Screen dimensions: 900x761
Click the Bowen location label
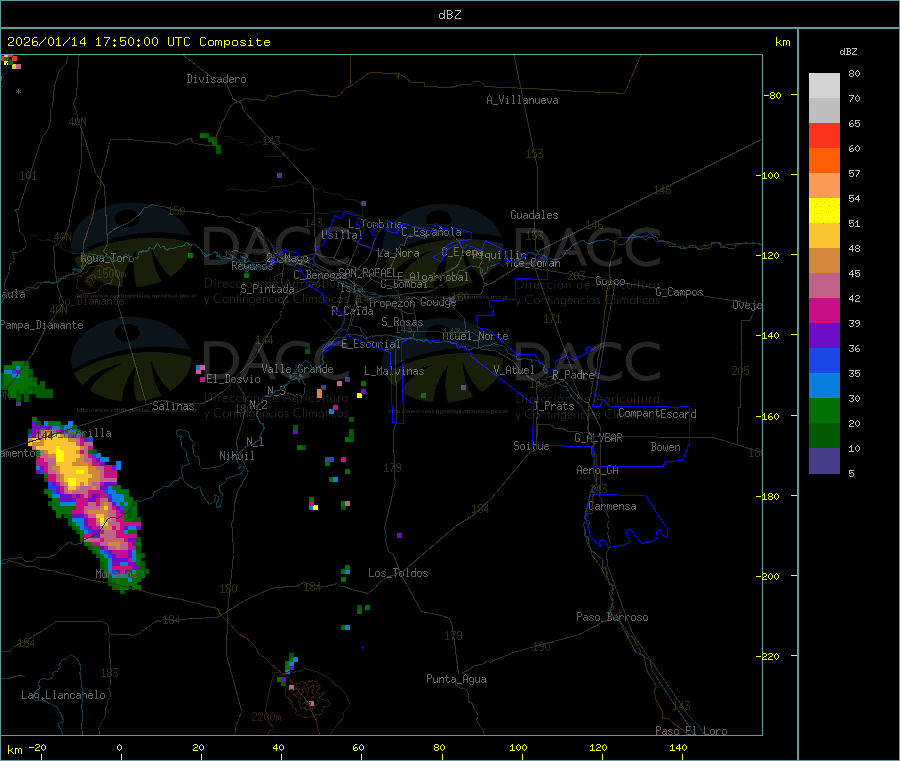pos(665,447)
